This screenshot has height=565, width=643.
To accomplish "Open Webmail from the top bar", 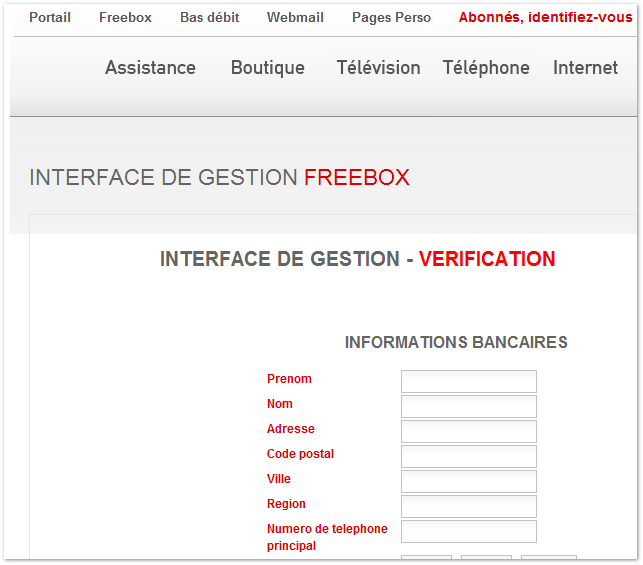I will [295, 17].
